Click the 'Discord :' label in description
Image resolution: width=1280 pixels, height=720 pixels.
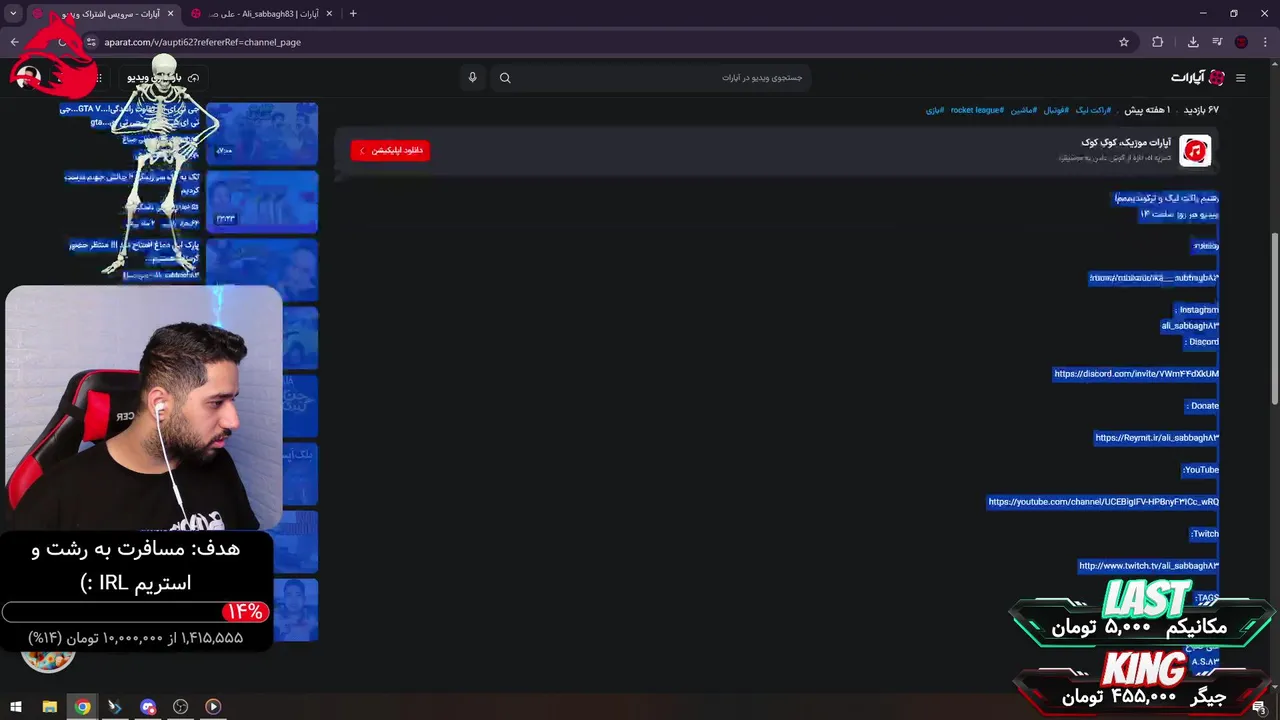point(1202,342)
